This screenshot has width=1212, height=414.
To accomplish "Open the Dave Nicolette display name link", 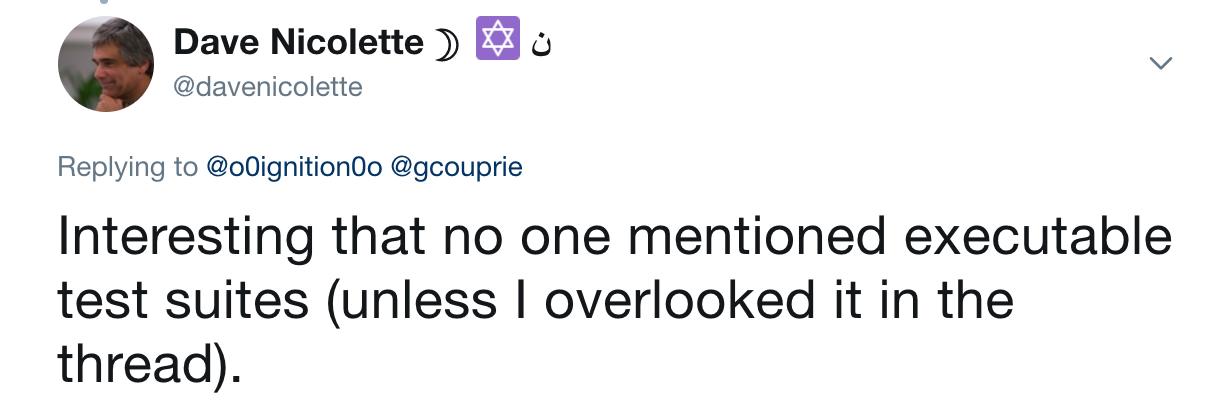I will (299, 42).
